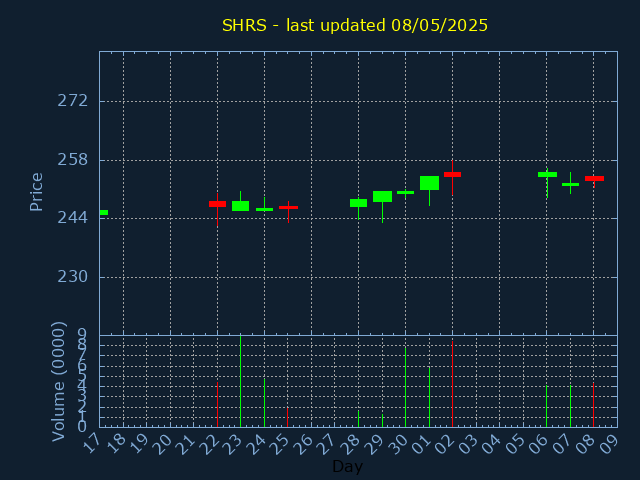The width and height of the screenshot is (640, 480).
Task: Click the day 03 x-axis label
Action: click(469, 444)
